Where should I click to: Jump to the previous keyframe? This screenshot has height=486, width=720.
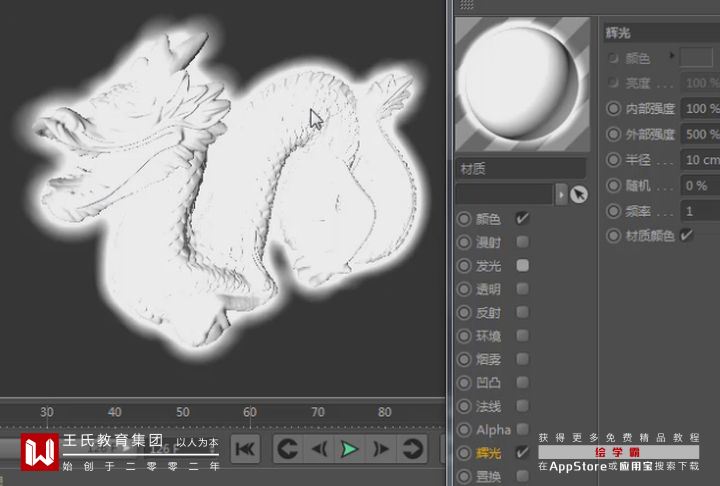click(289, 449)
